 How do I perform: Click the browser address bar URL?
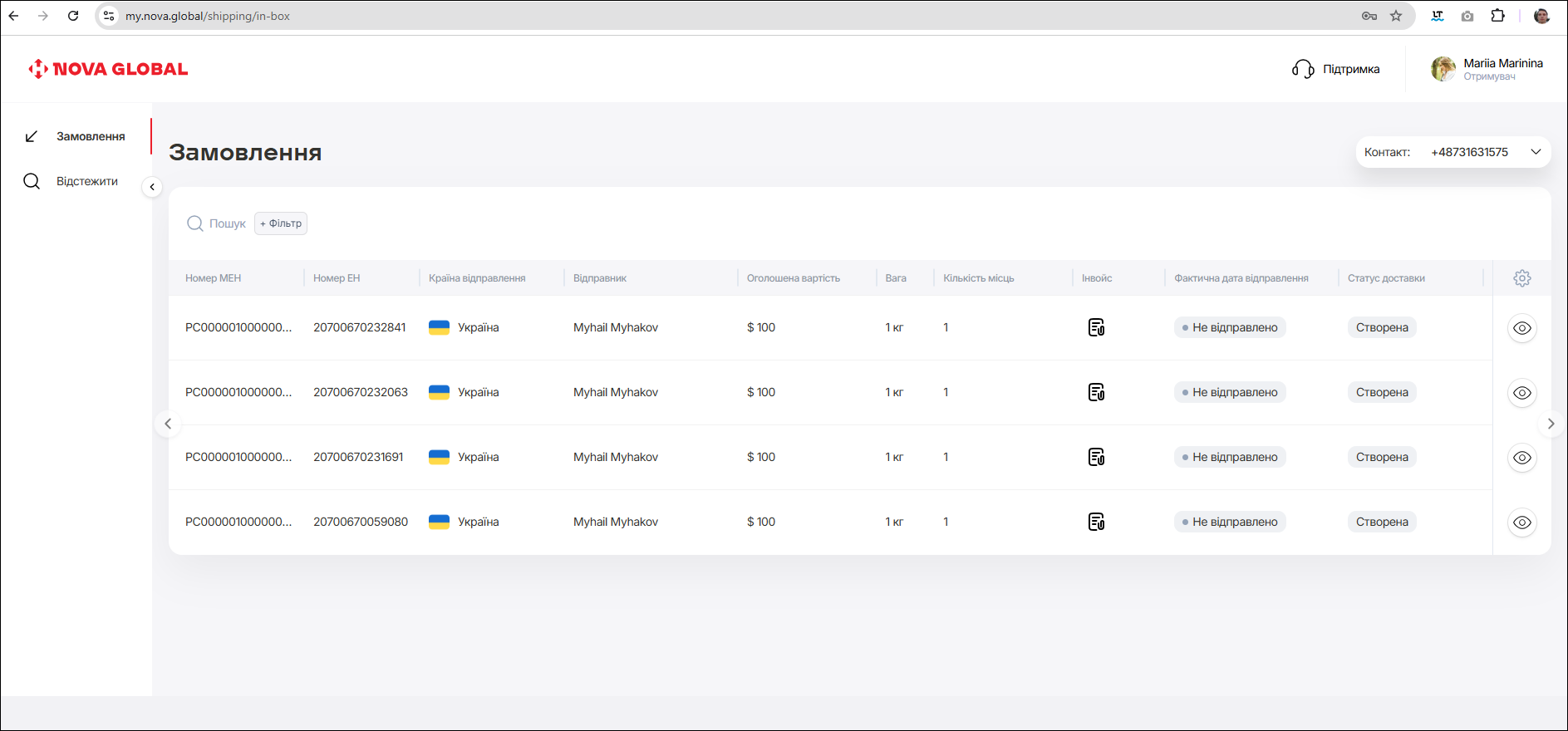pos(208,16)
